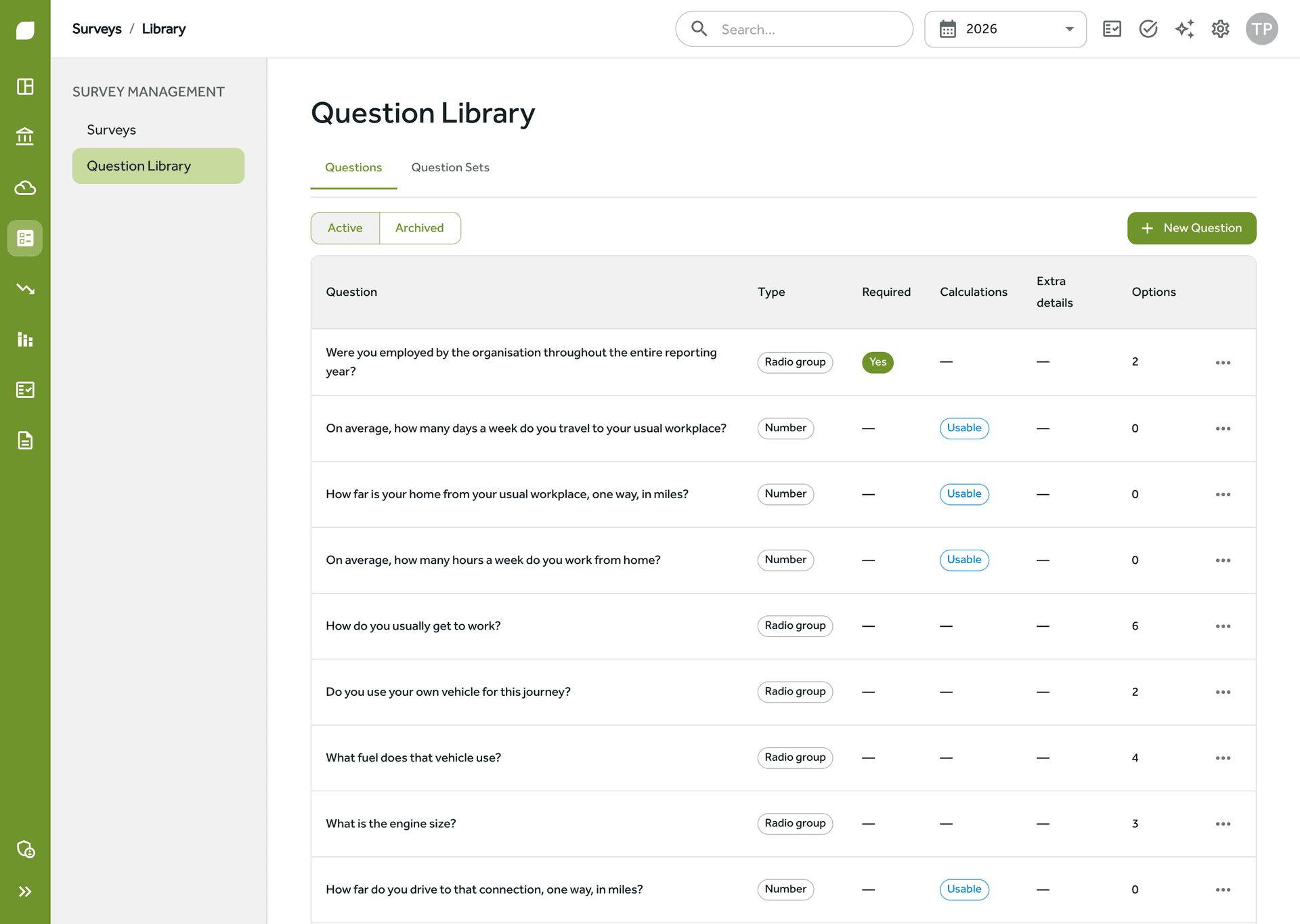Select Question Library in side menu
This screenshot has width=1300, height=924.
click(158, 166)
